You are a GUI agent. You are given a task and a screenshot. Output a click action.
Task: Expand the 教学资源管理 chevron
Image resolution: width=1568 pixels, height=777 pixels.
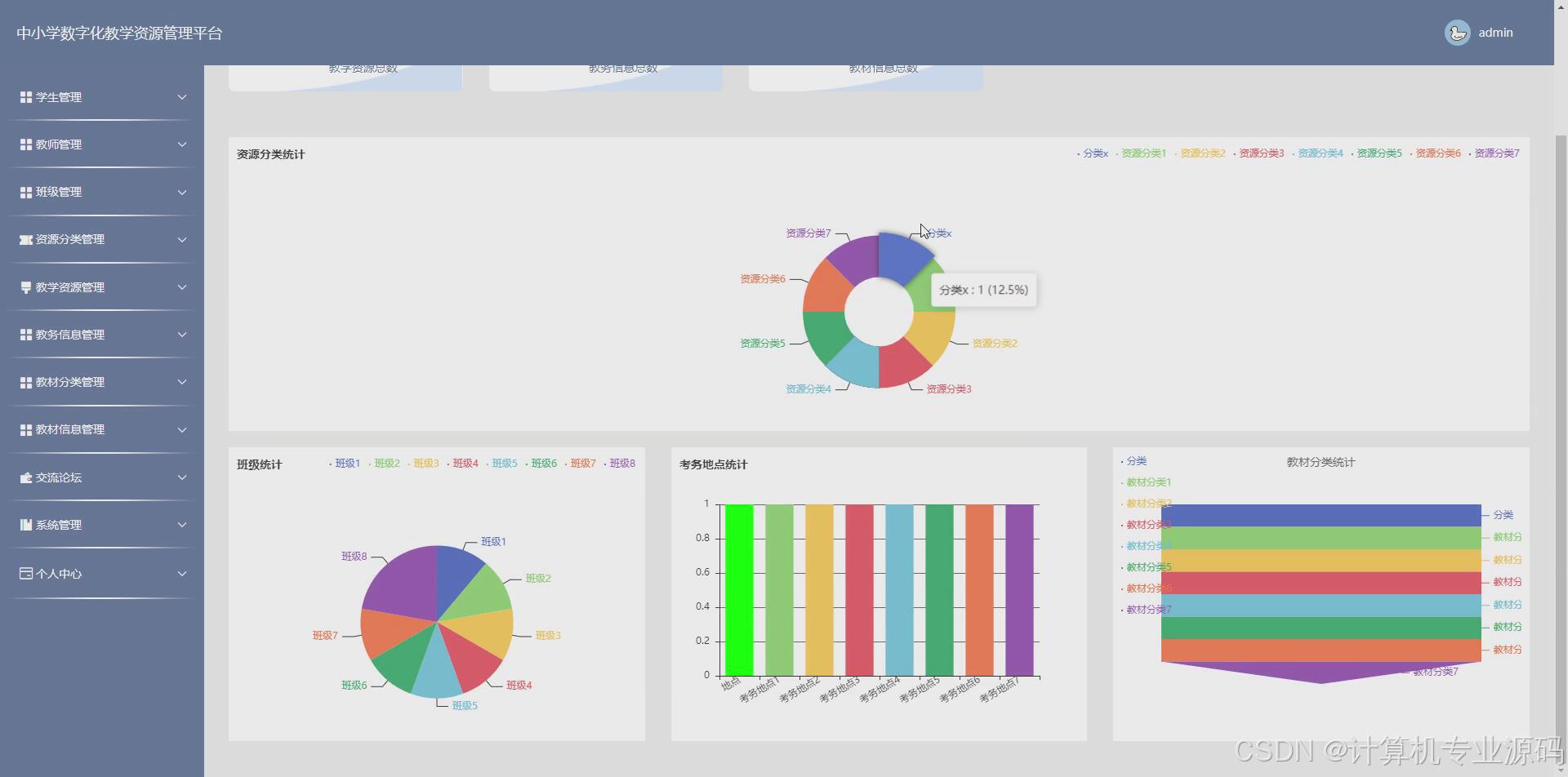pyautogui.click(x=182, y=287)
